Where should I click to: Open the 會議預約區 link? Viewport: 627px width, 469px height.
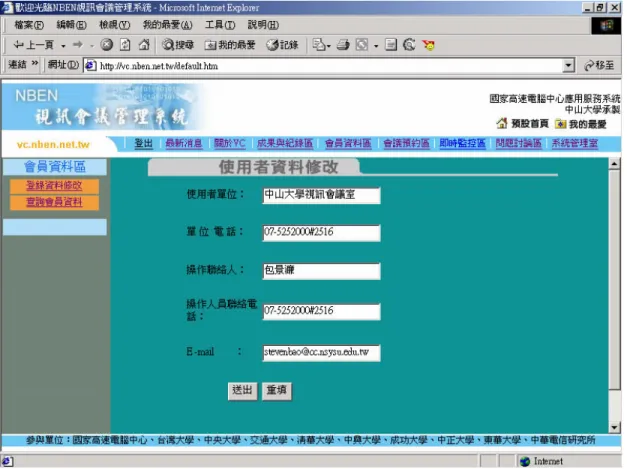(x=406, y=143)
